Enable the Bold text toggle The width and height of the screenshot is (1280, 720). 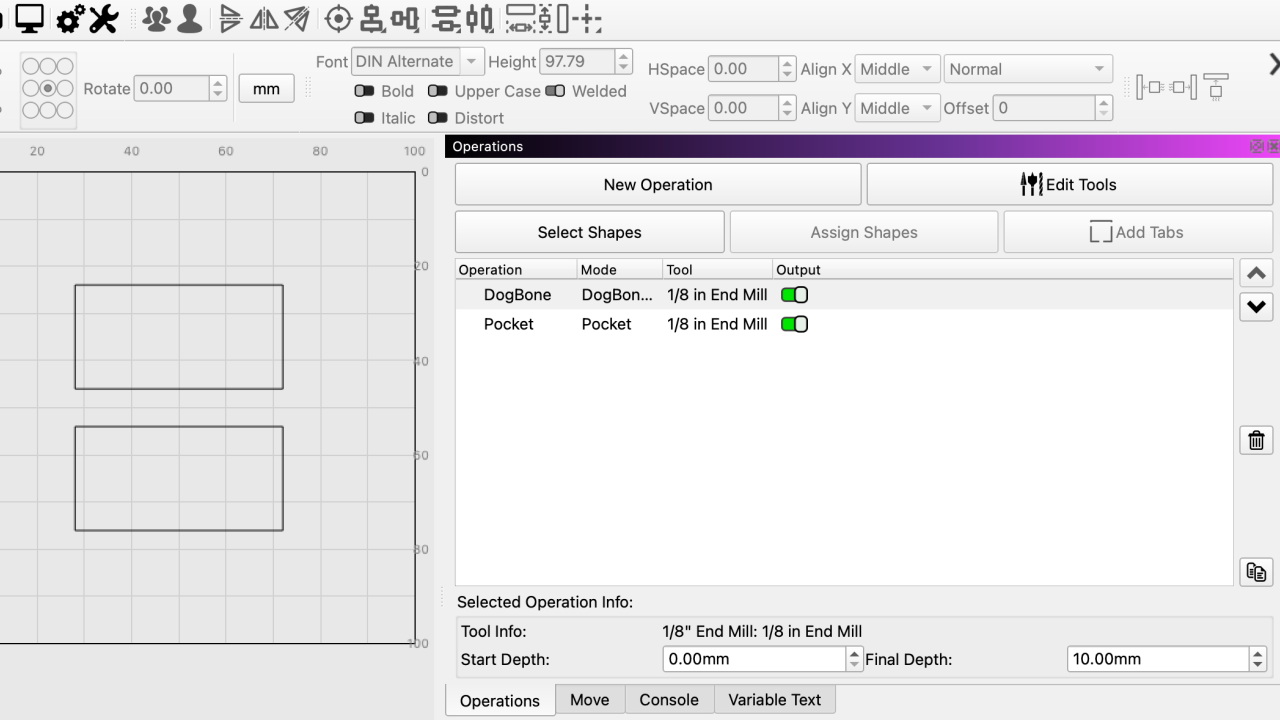365,91
